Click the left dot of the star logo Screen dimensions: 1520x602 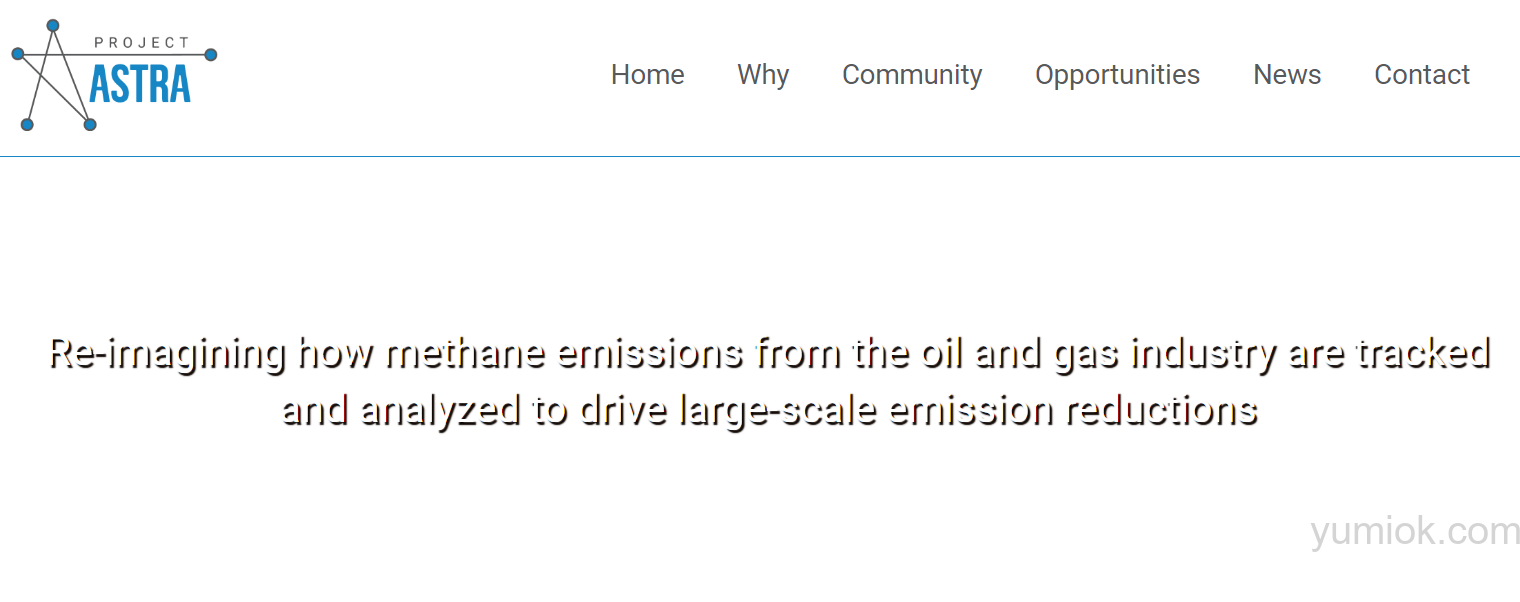coord(18,54)
